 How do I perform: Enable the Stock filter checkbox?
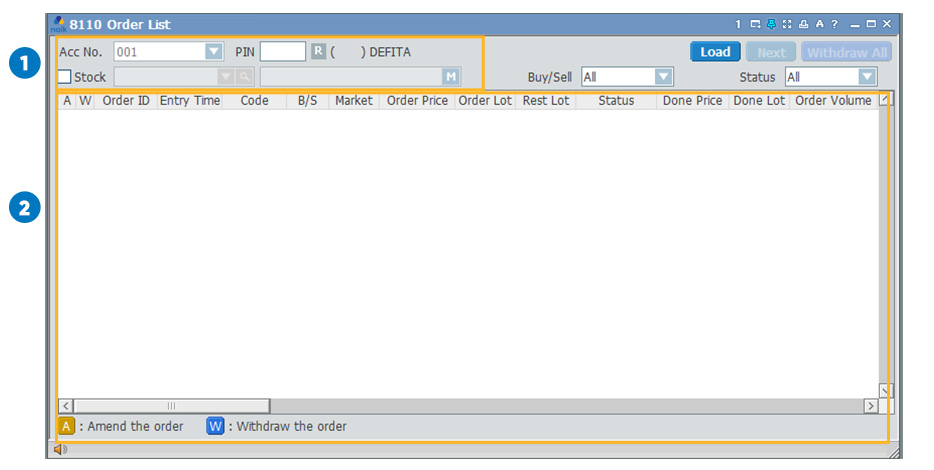pyautogui.click(x=65, y=77)
